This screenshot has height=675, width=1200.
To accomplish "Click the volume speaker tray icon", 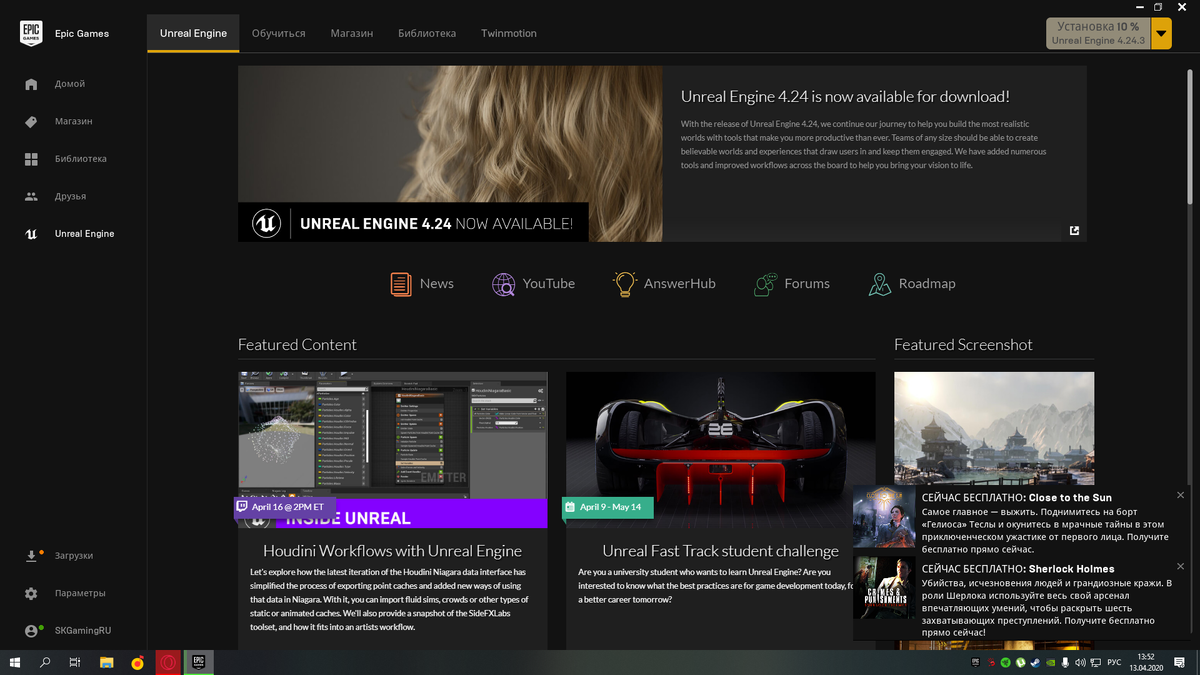I will (1080, 663).
